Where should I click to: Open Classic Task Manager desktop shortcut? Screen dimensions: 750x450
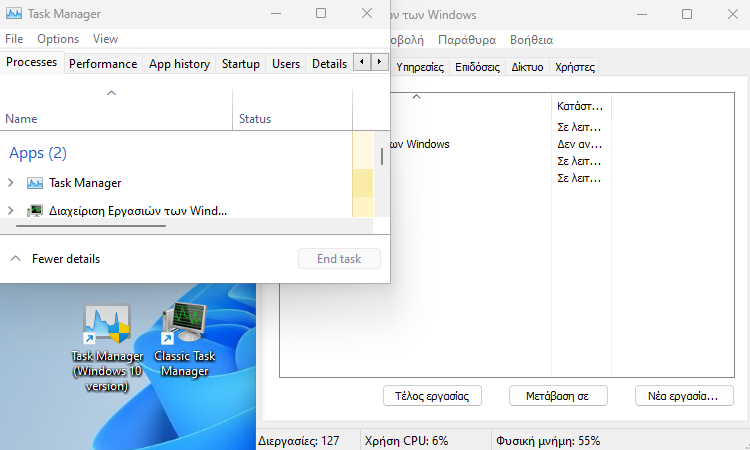click(185, 340)
